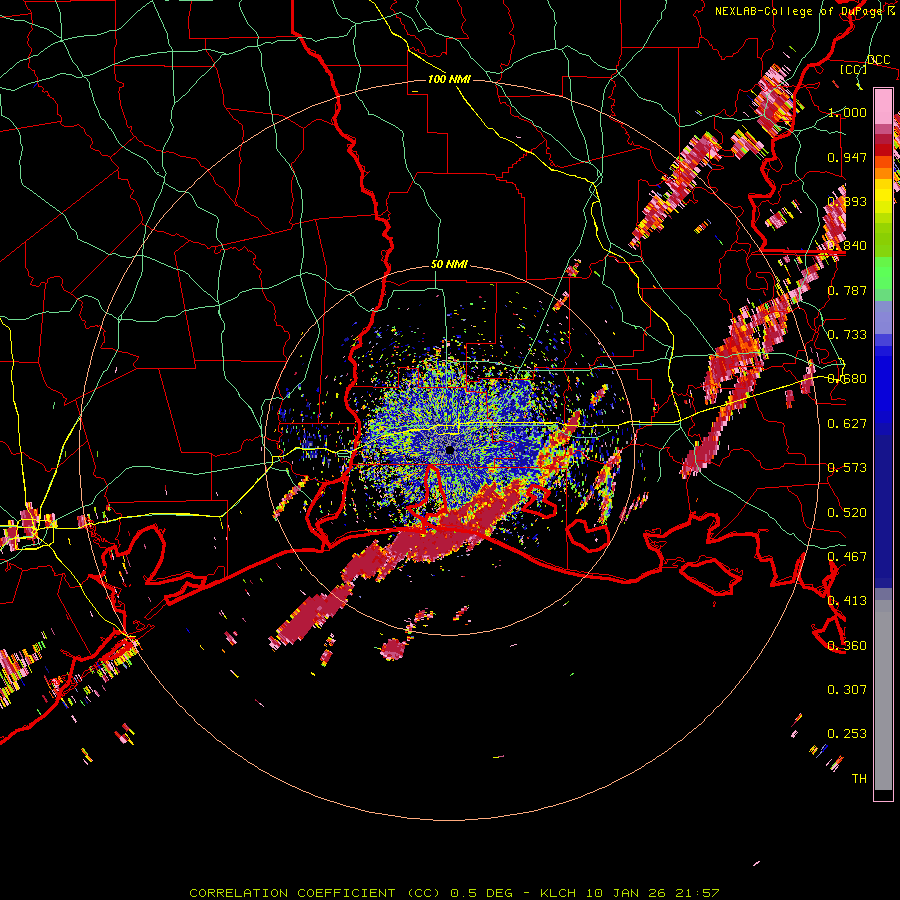Click the KLCH 10 JAN 26 21:57 timestamp
Screen dimensions: 900x900
point(630,893)
